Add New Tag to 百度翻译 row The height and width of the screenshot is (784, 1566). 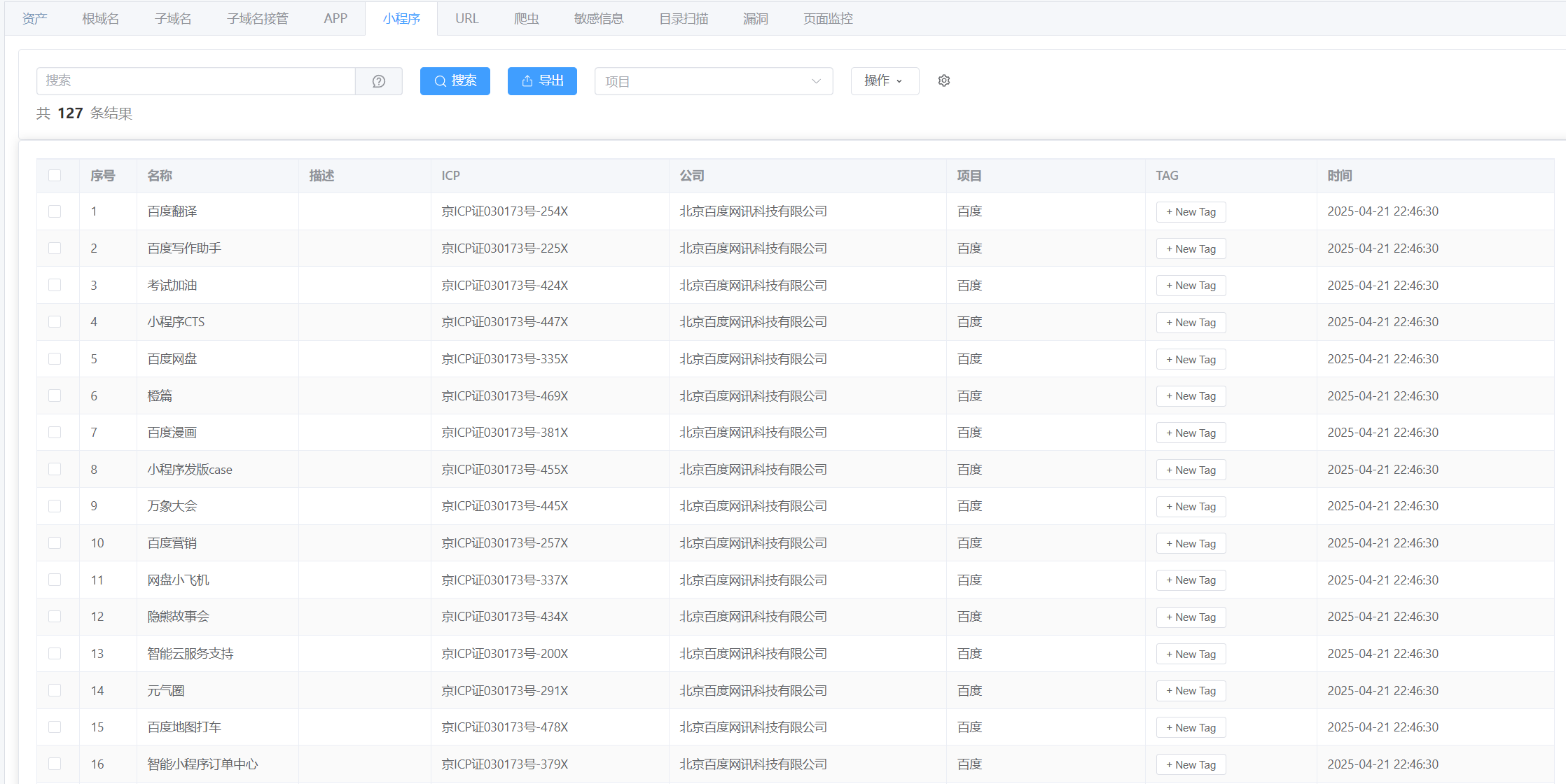pyautogui.click(x=1191, y=212)
